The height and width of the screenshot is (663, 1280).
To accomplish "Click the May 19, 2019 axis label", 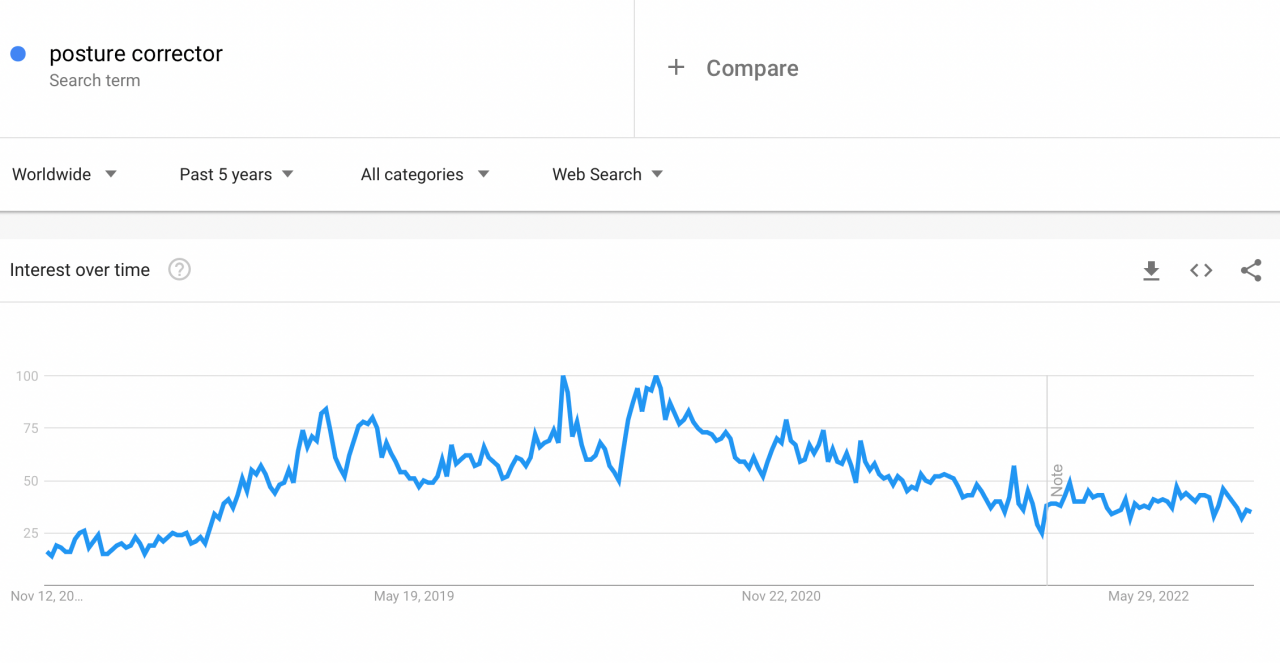I will [414, 595].
